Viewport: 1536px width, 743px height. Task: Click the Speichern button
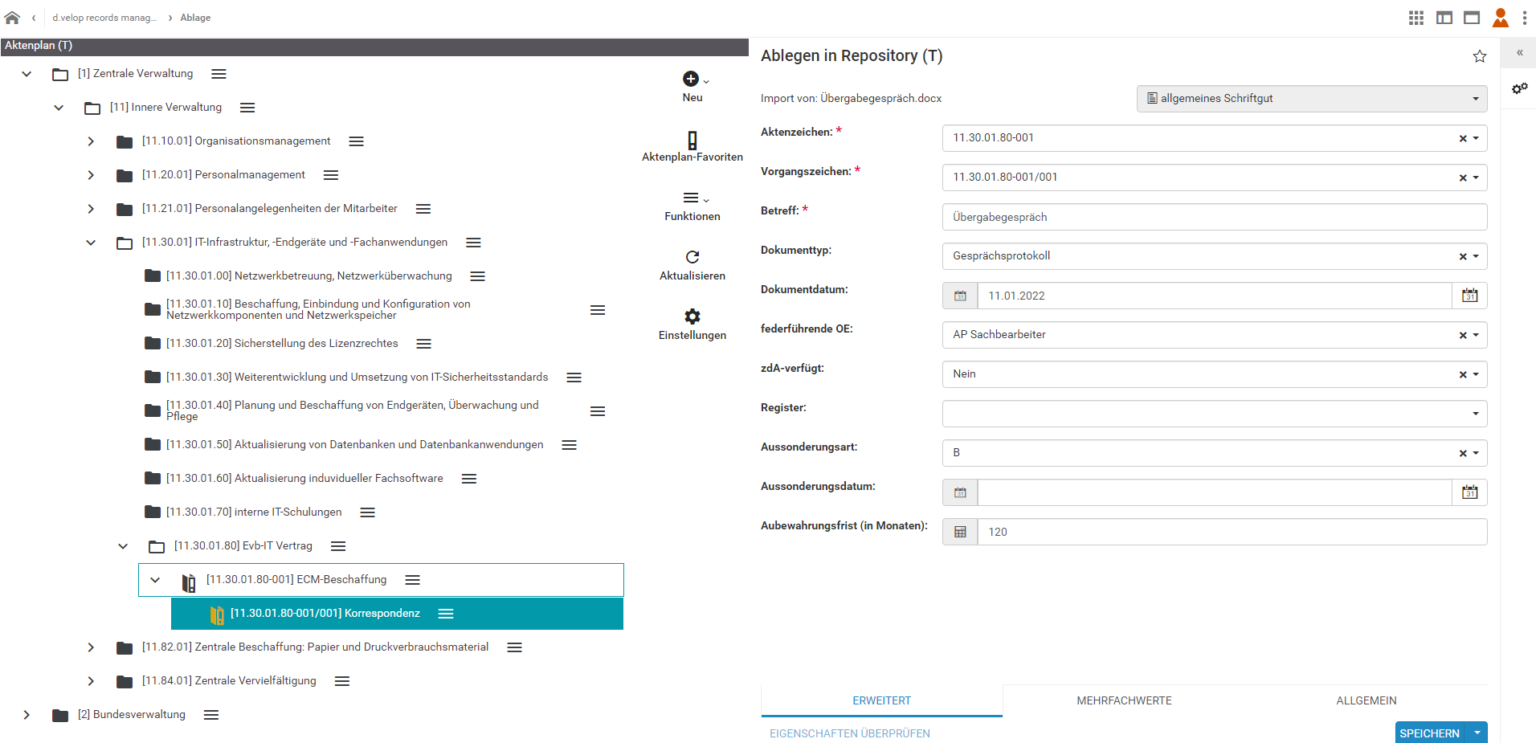point(1429,733)
